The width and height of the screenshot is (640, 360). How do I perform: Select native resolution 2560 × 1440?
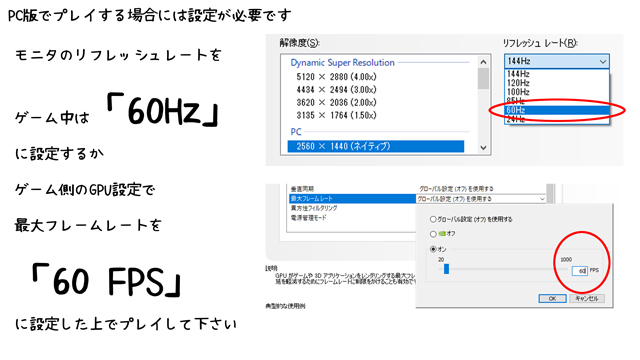(376, 146)
